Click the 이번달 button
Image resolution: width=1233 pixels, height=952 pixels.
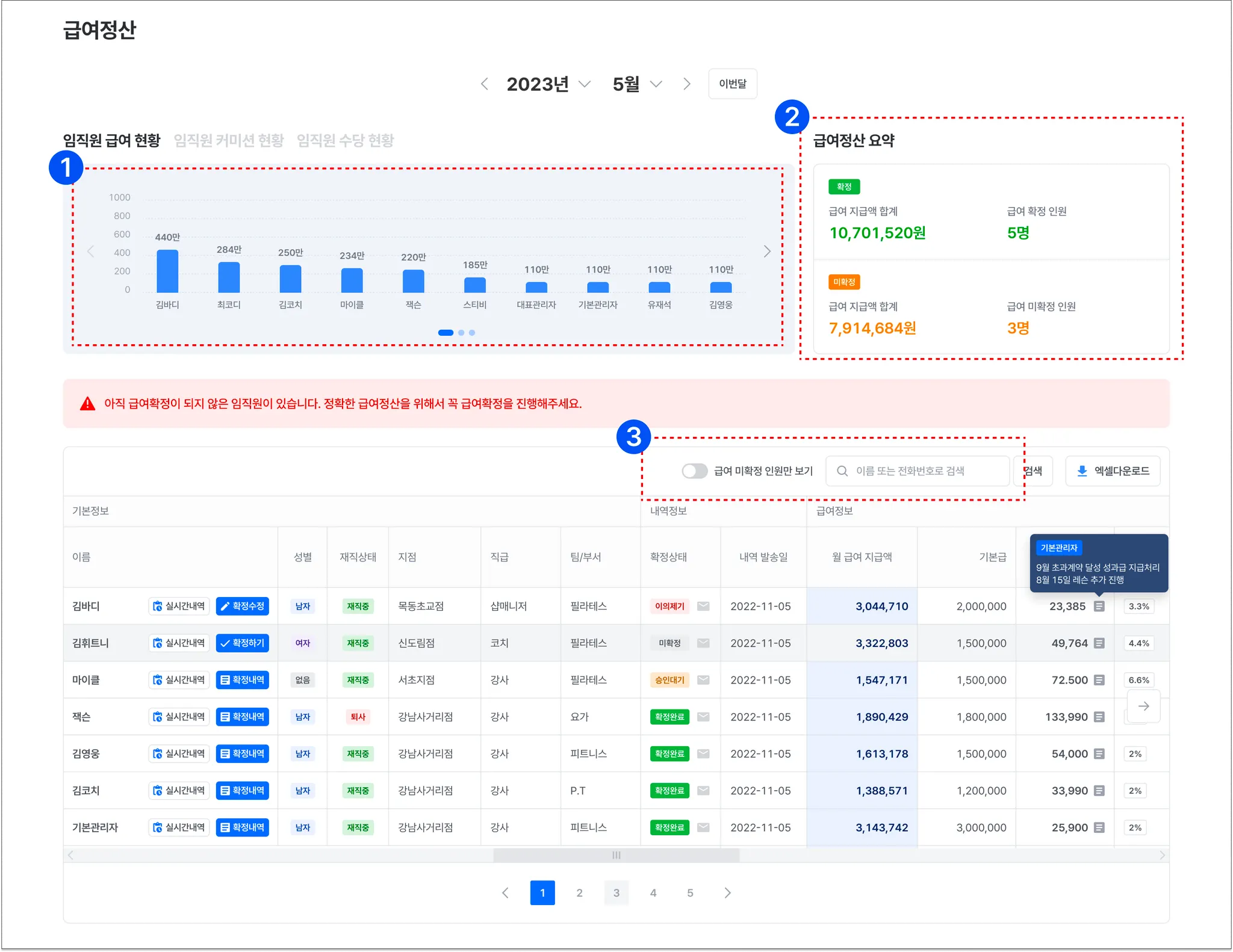pos(732,84)
